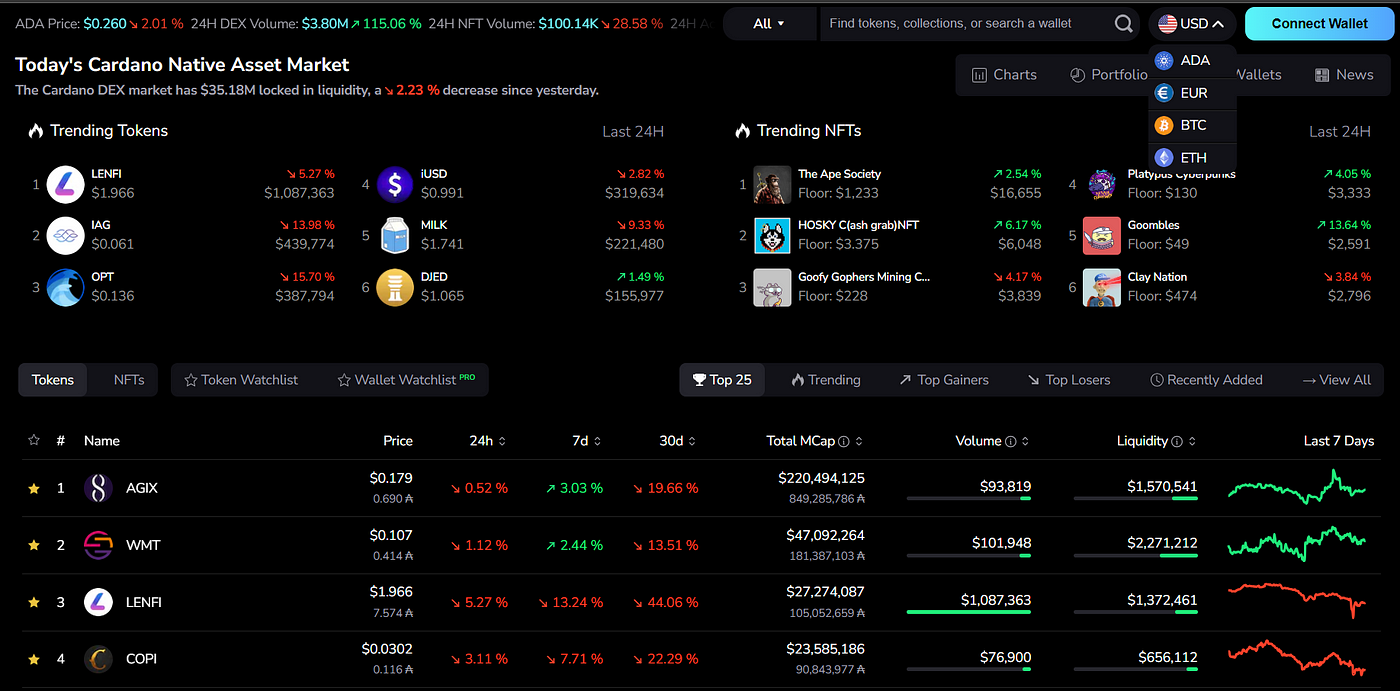Click the AGIX token logo in table
The height and width of the screenshot is (691, 1400).
98,488
